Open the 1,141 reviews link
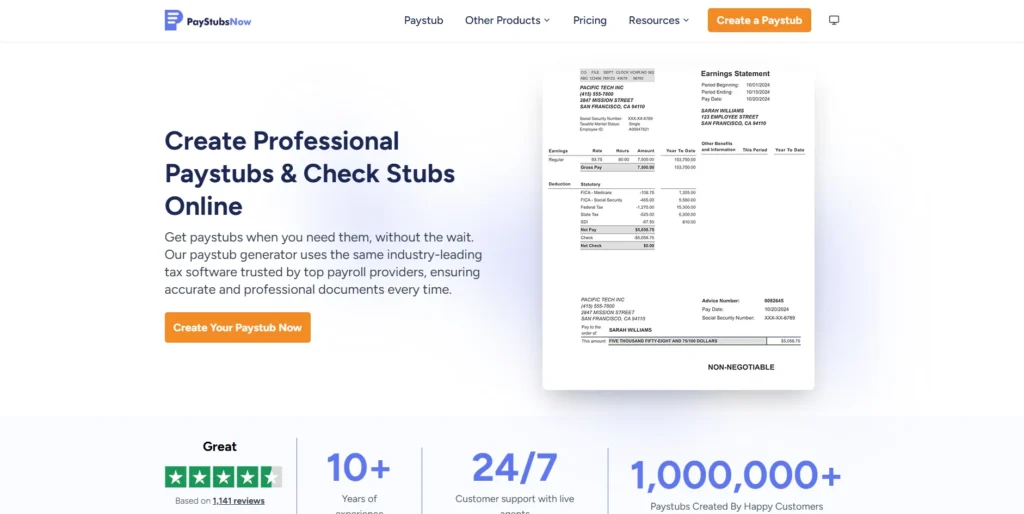The height and width of the screenshot is (514, 1024). (238, 501)
